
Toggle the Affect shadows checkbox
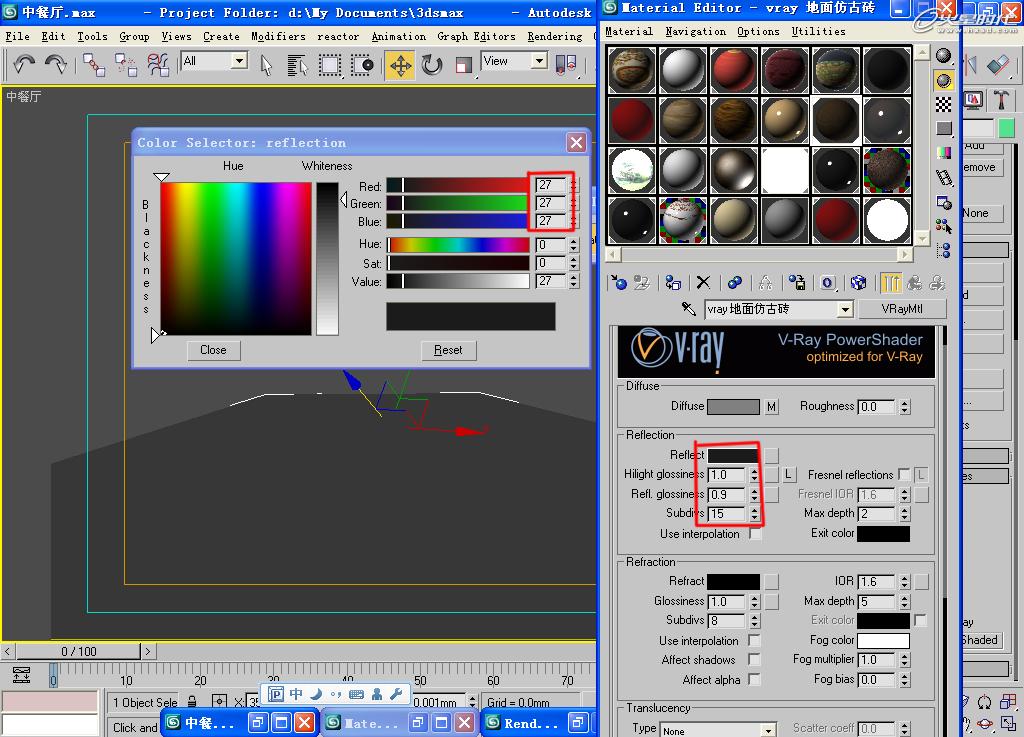pyautogui.click(x=754, y=660)
